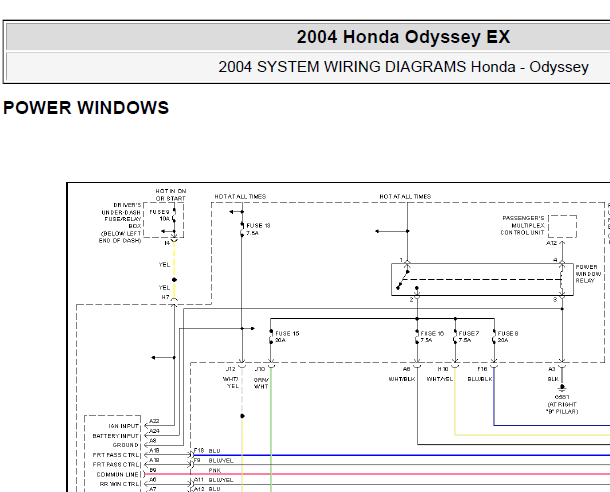Click the "WHT/YEL" label under J12
The width and height of the screenshot is (610, 492).
pyautogui.click(x=231, y=383)
